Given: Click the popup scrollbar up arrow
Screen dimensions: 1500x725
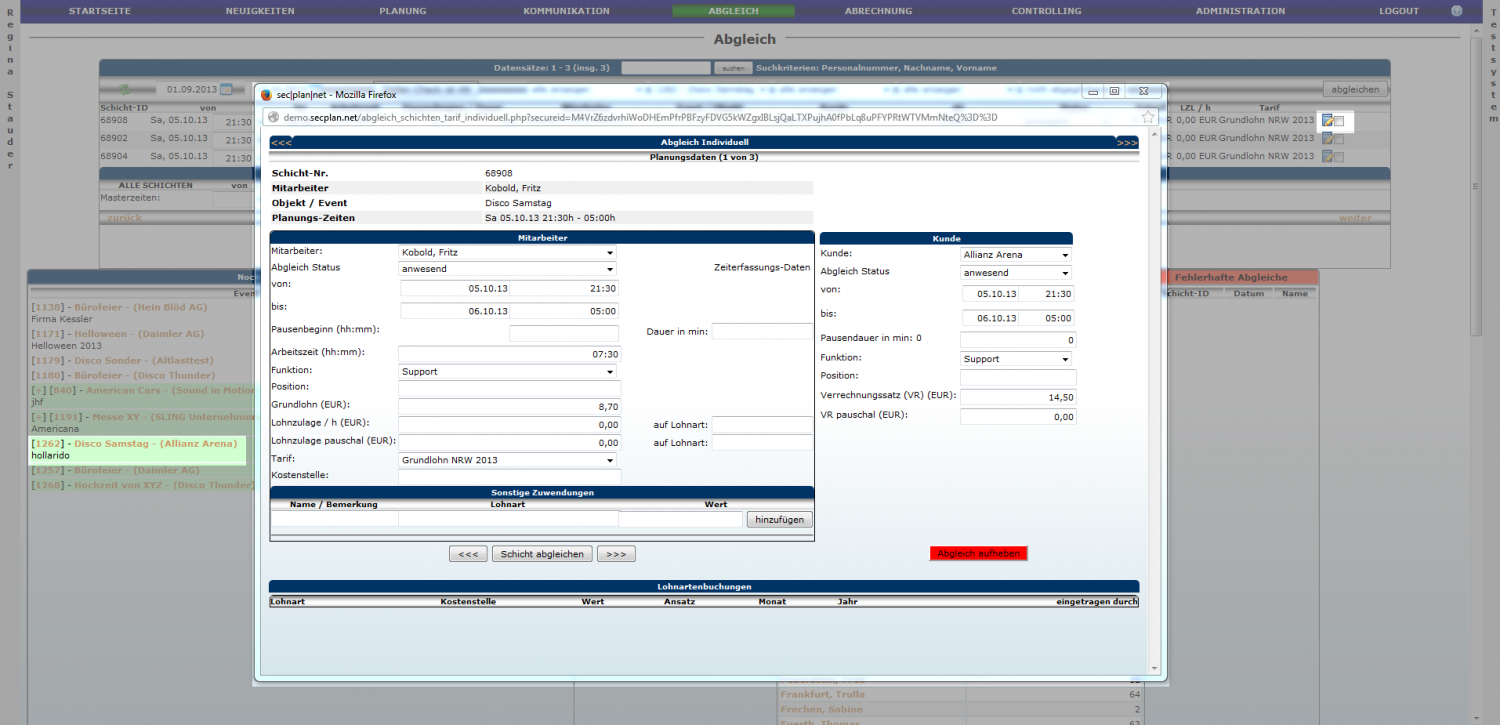Looking at the screenshot, I should pyautogui.click(x=1155, y=136).
